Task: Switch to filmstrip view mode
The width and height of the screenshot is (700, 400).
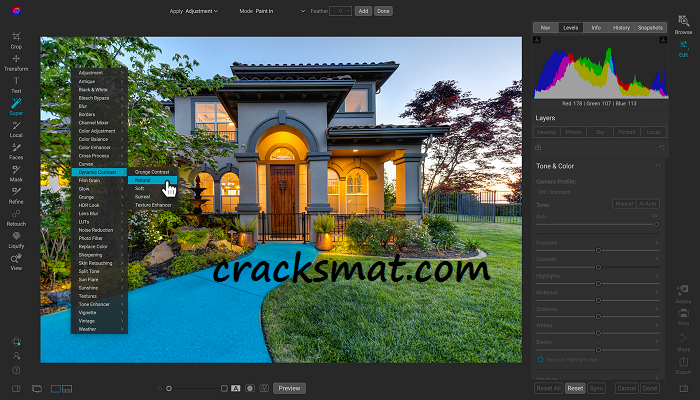Action: pos(67,388)
